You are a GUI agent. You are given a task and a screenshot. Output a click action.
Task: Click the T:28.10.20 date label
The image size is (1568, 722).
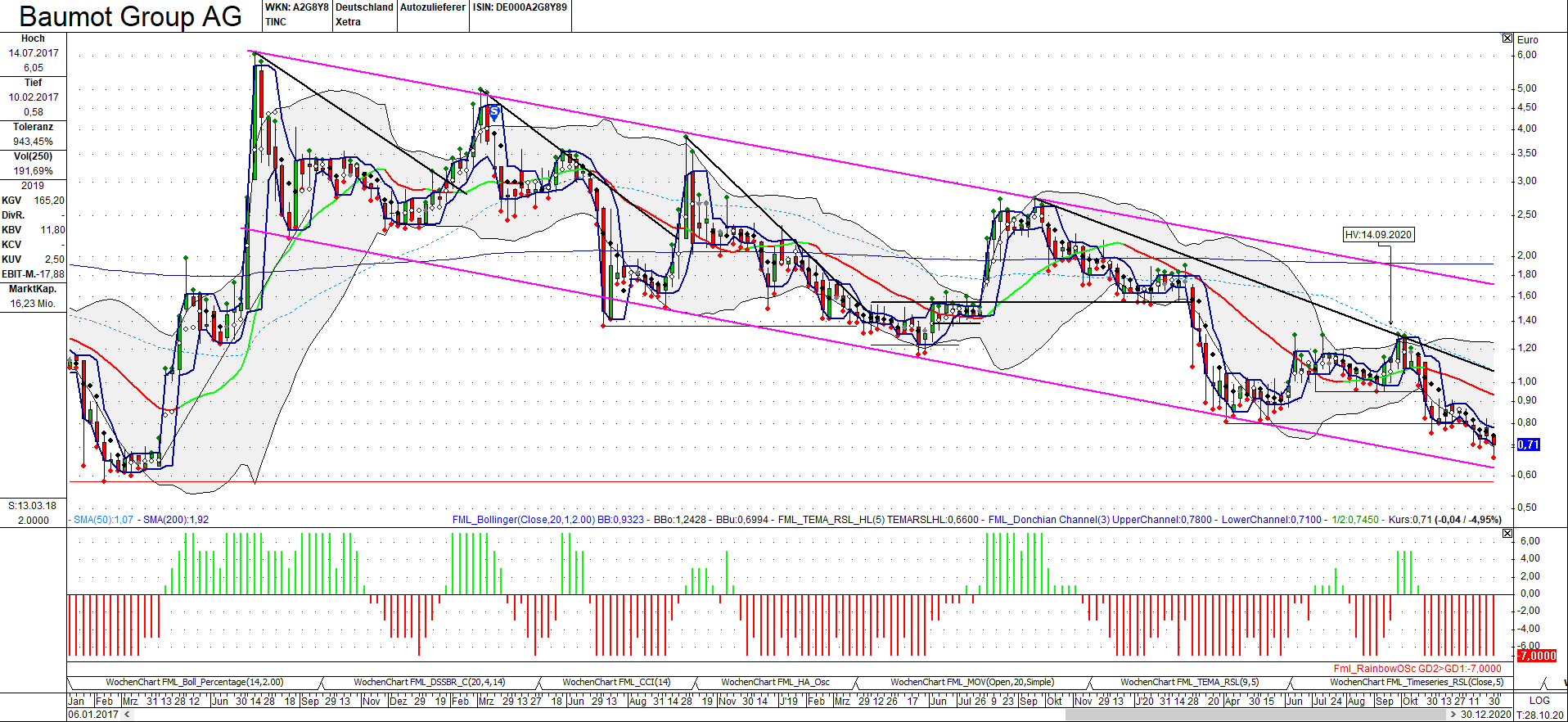click(1540, 715)
